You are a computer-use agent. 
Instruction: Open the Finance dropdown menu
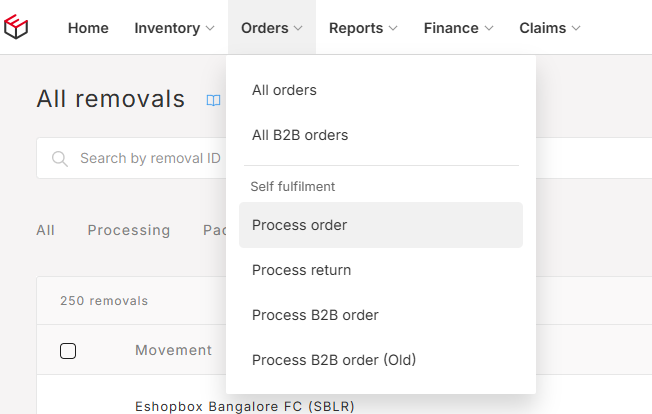click(x=458, y=28)
